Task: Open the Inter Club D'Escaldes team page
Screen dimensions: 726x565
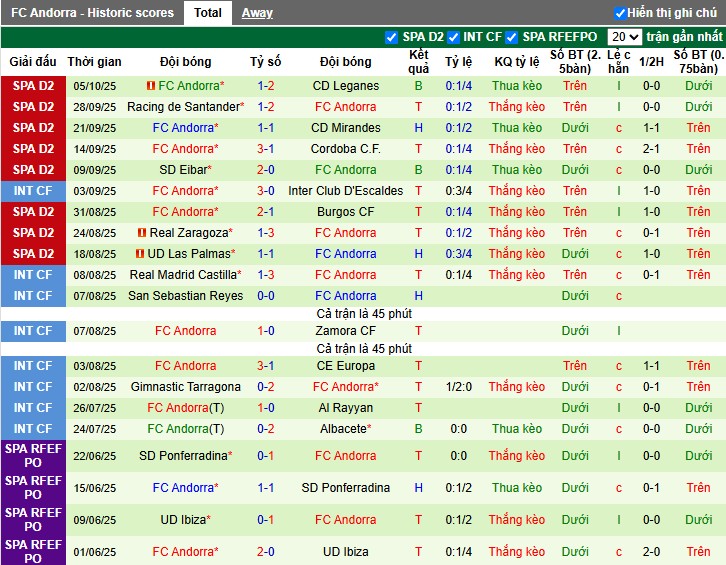Action: point(345,191)
